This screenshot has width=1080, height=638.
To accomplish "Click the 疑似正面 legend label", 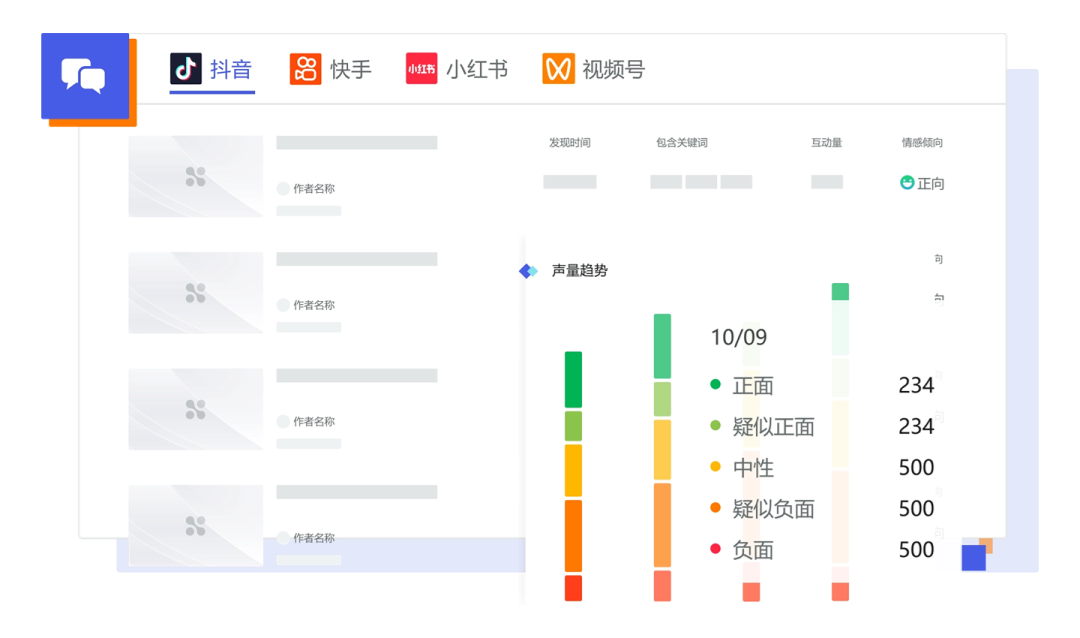I will (x=773, y=426).
